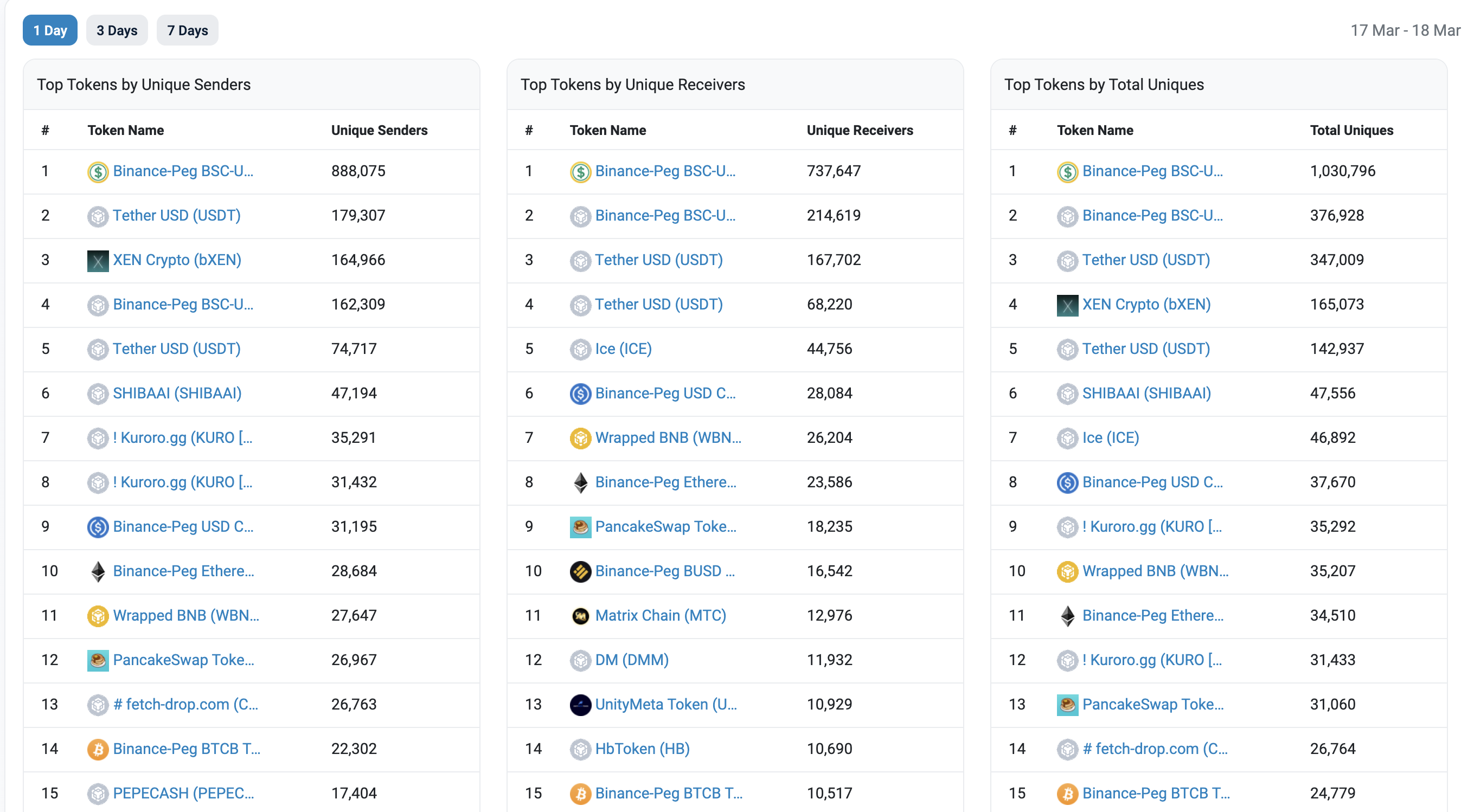Click the USD Coin icon in Receivers row 6
Screen dimensions: 1474x812
pyautogui.click(x=580, y=394)
